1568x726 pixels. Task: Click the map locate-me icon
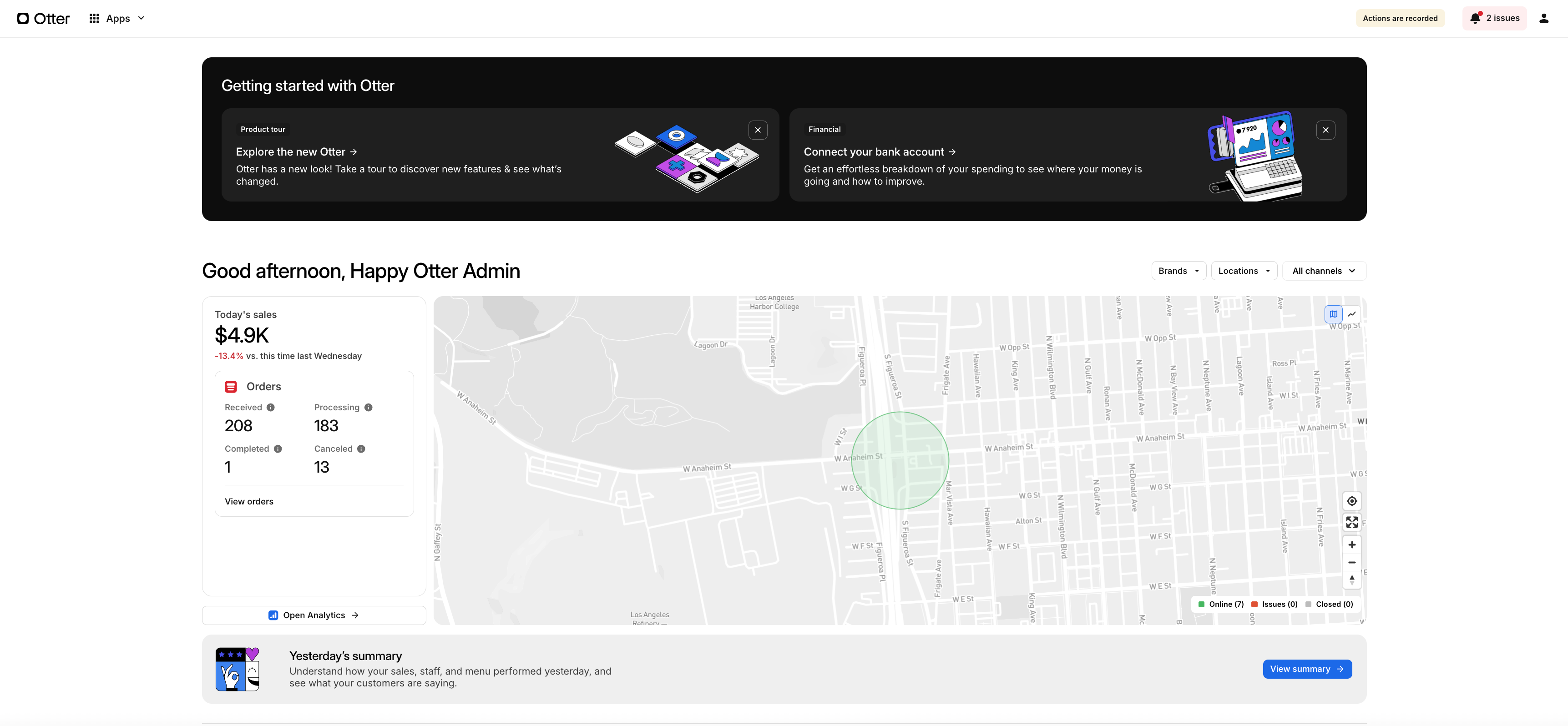click(1351, 501)
